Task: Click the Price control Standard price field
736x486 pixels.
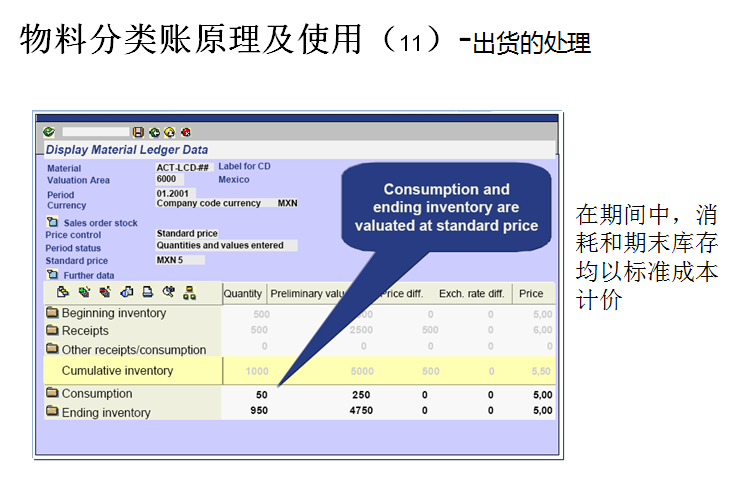Action: [x=187, y=233]
